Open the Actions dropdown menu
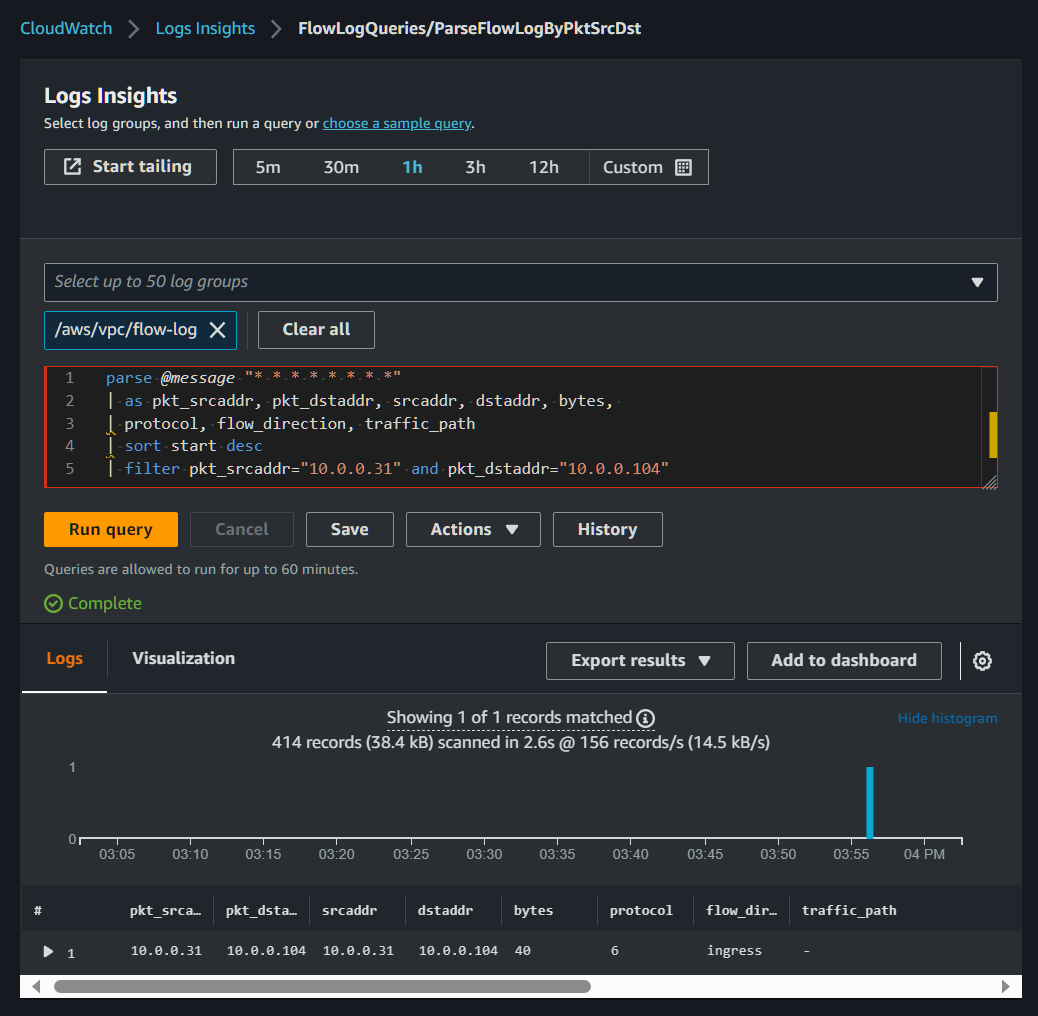 point(473,530)
